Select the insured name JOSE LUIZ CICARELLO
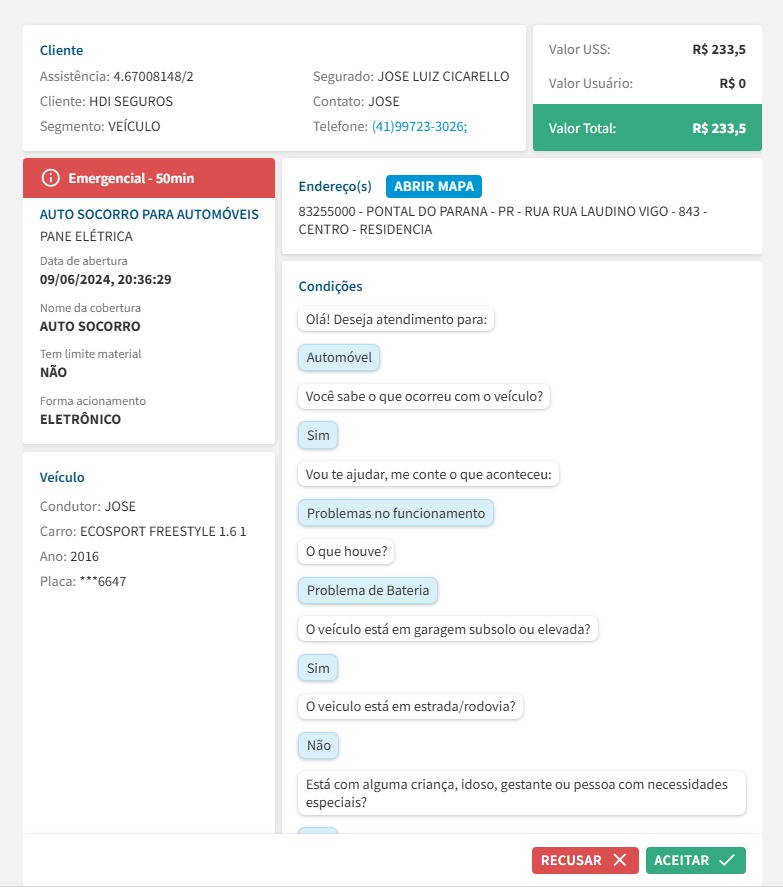Viewport: 783px width, 887px height. tap(443, 76)
